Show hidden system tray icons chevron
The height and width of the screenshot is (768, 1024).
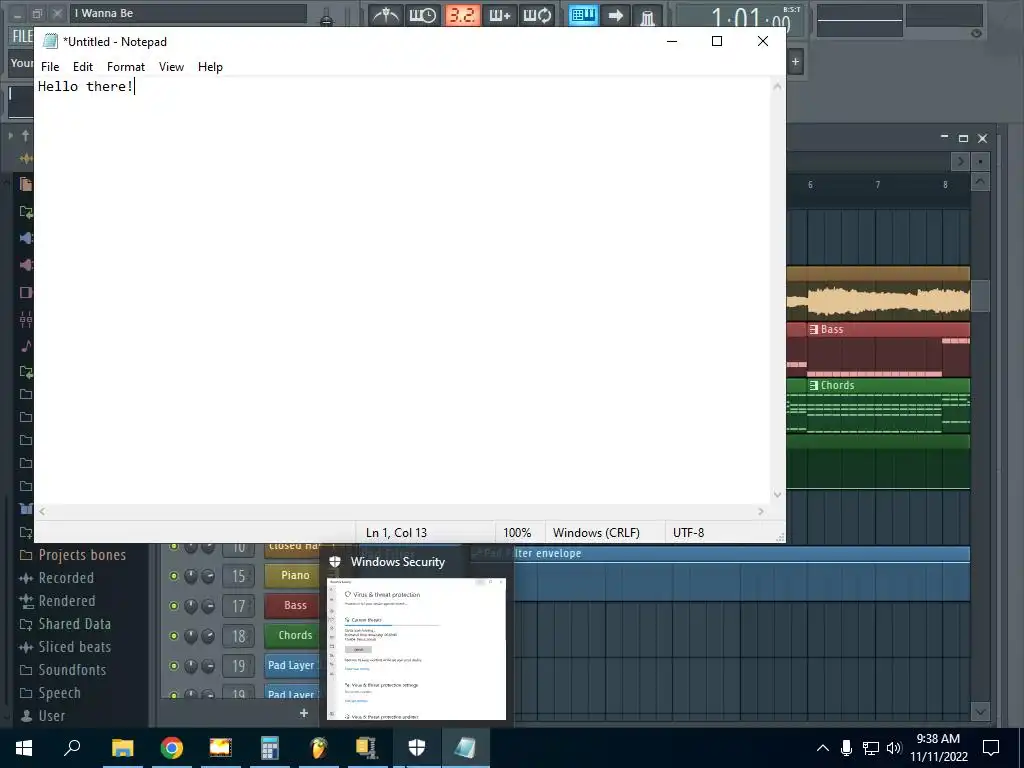pos(823,748)
